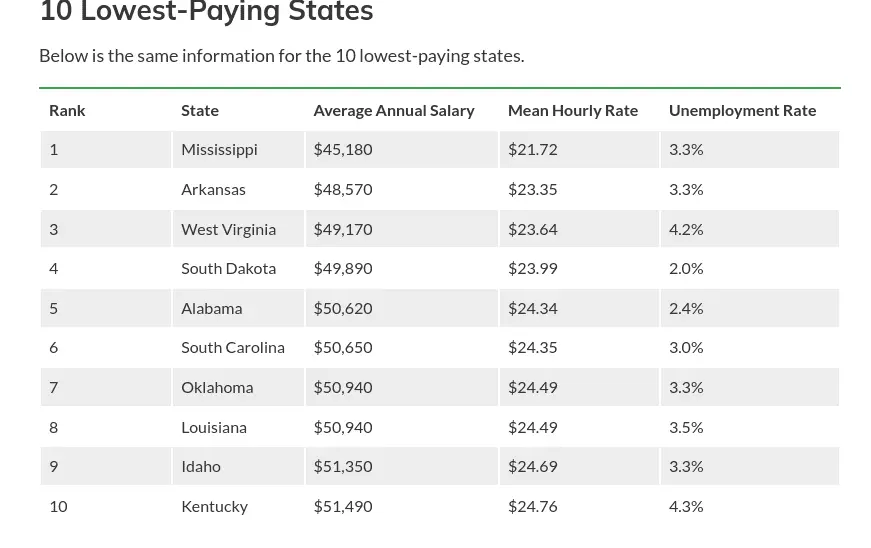
Task: Select the South Carolina cell
Action: point(233,347)
